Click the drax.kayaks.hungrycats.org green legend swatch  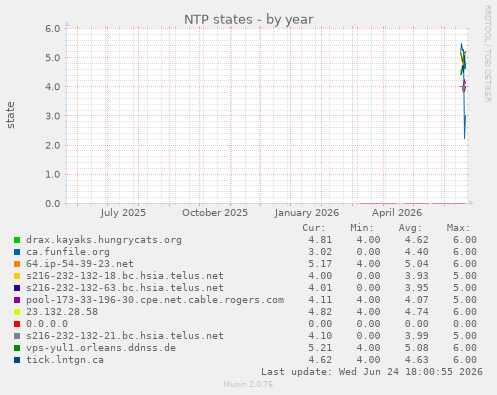coord(17,240)
